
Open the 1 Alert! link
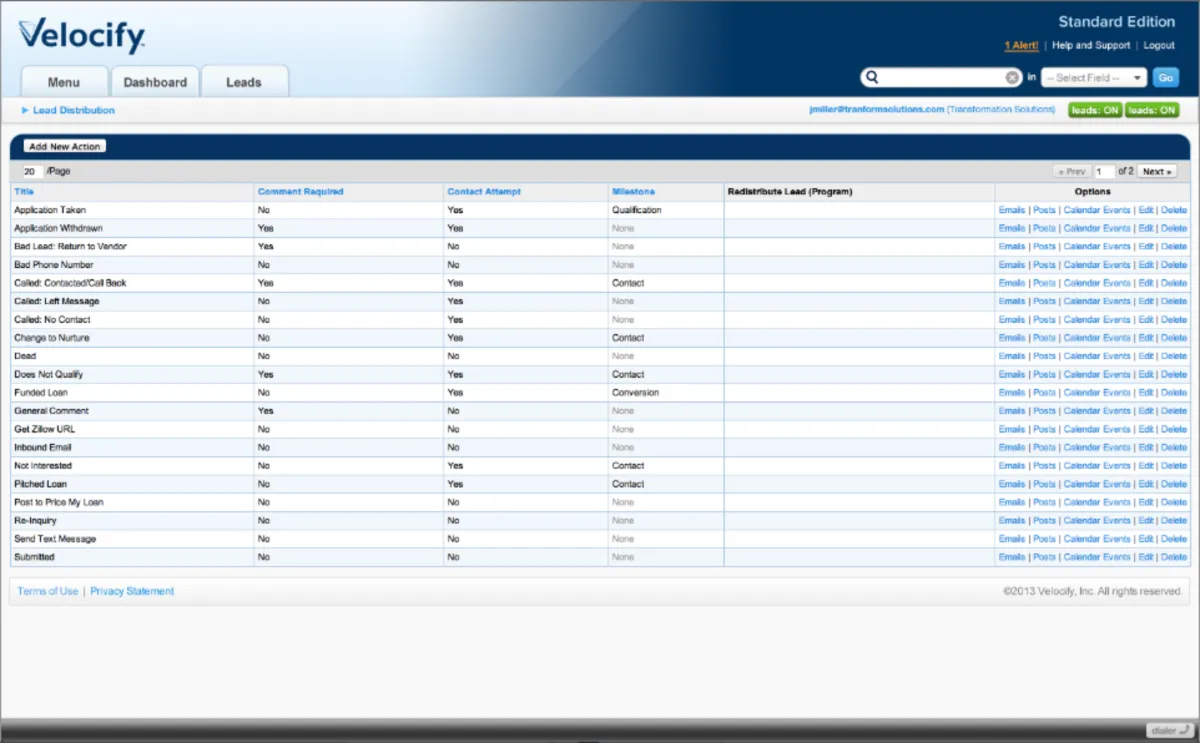(1021, 45)
